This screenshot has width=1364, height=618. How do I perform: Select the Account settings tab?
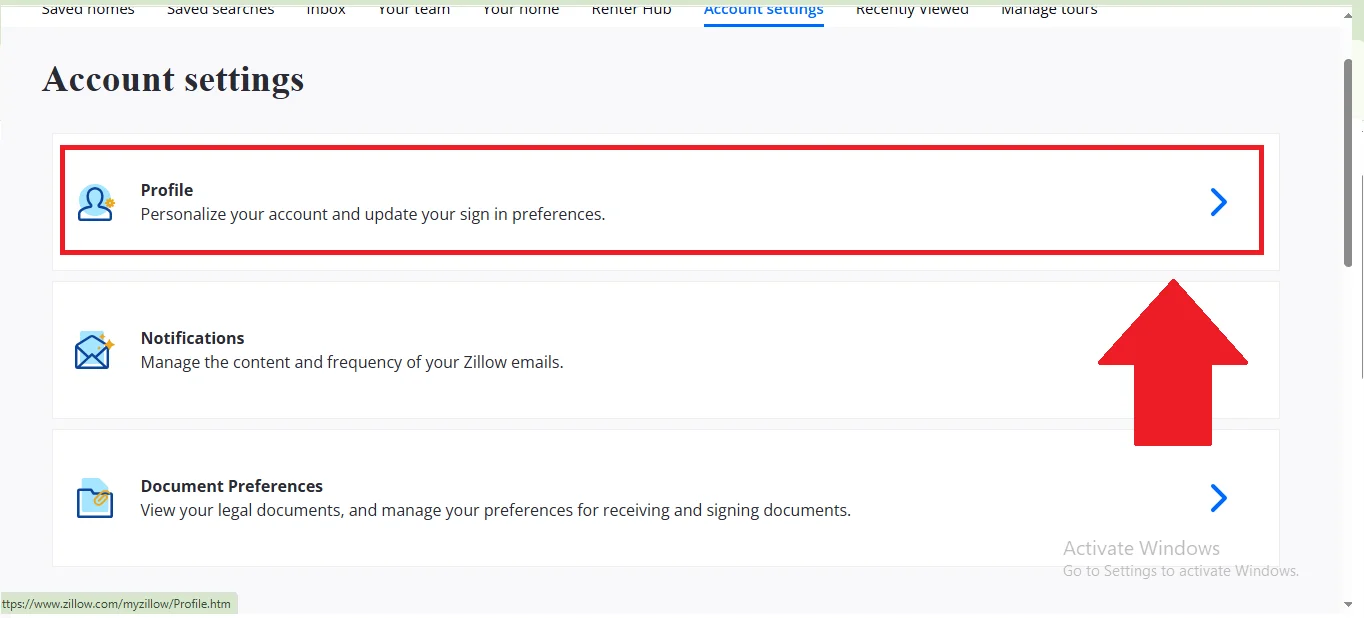tap(764, 9)
